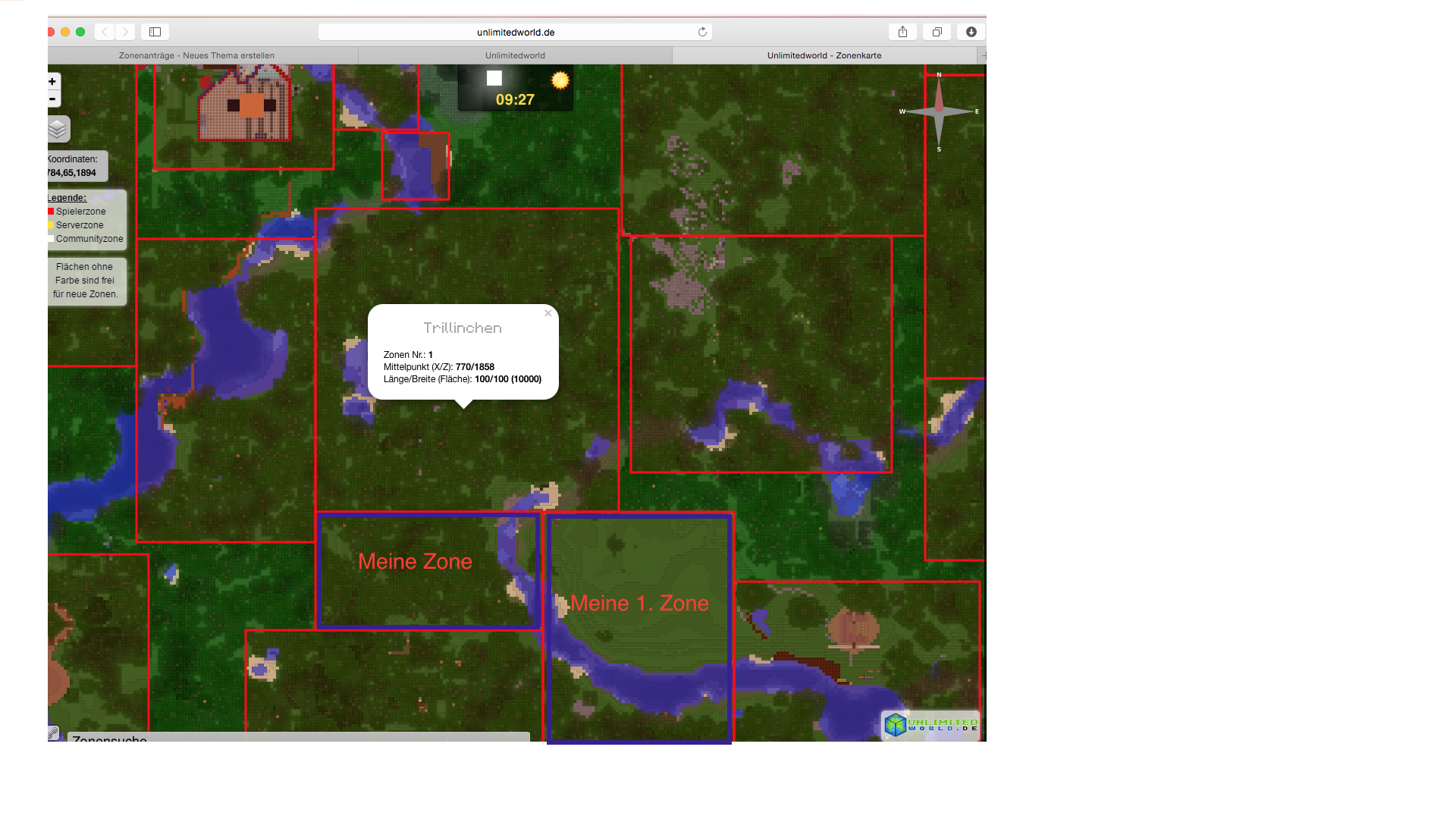Show all tabs overview
The width and height of the screenshot is (1456, 819).
(937, 32)
